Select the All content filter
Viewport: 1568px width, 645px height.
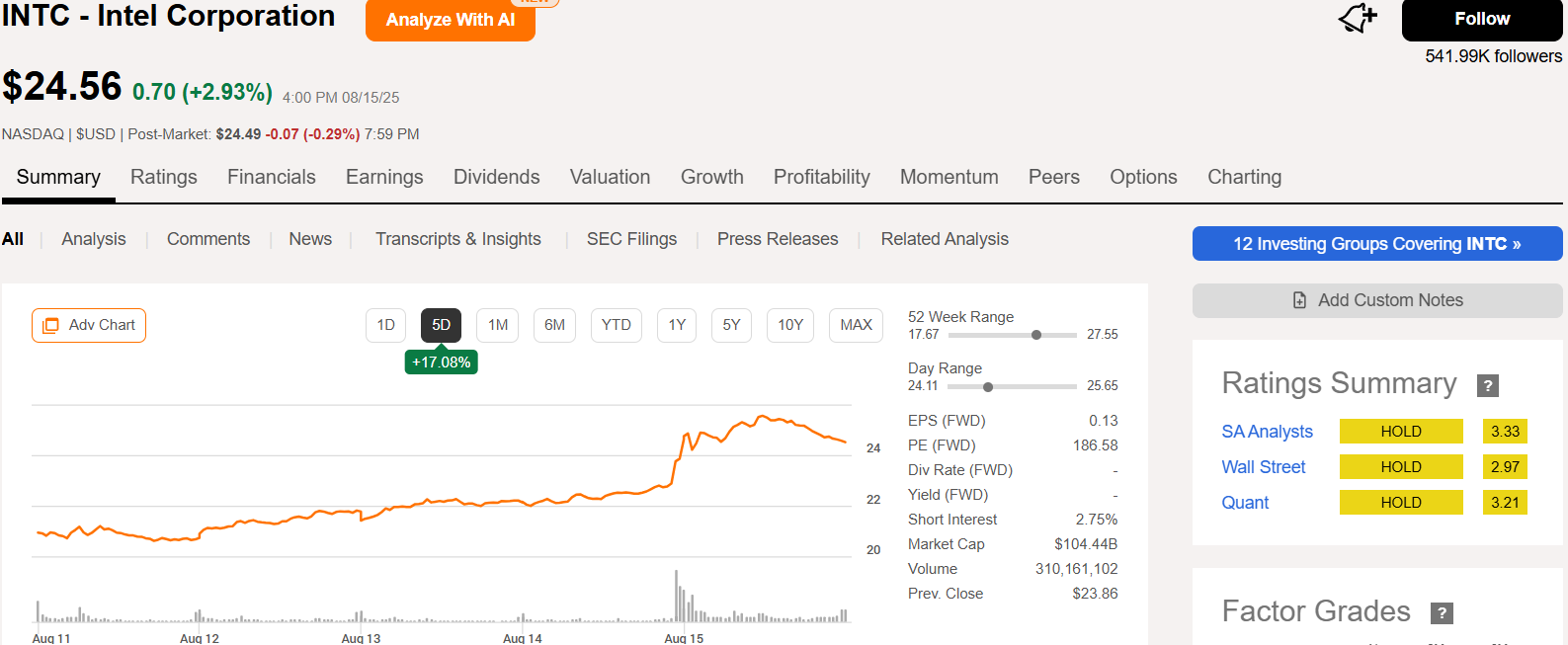point(13,239)
